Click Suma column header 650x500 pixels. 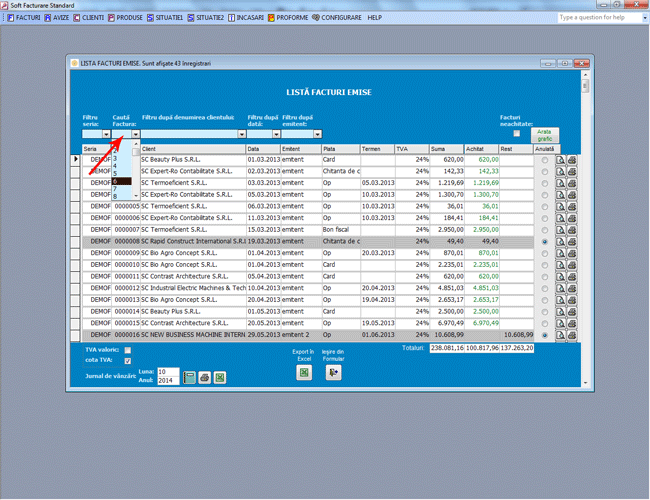click(446, 149)
